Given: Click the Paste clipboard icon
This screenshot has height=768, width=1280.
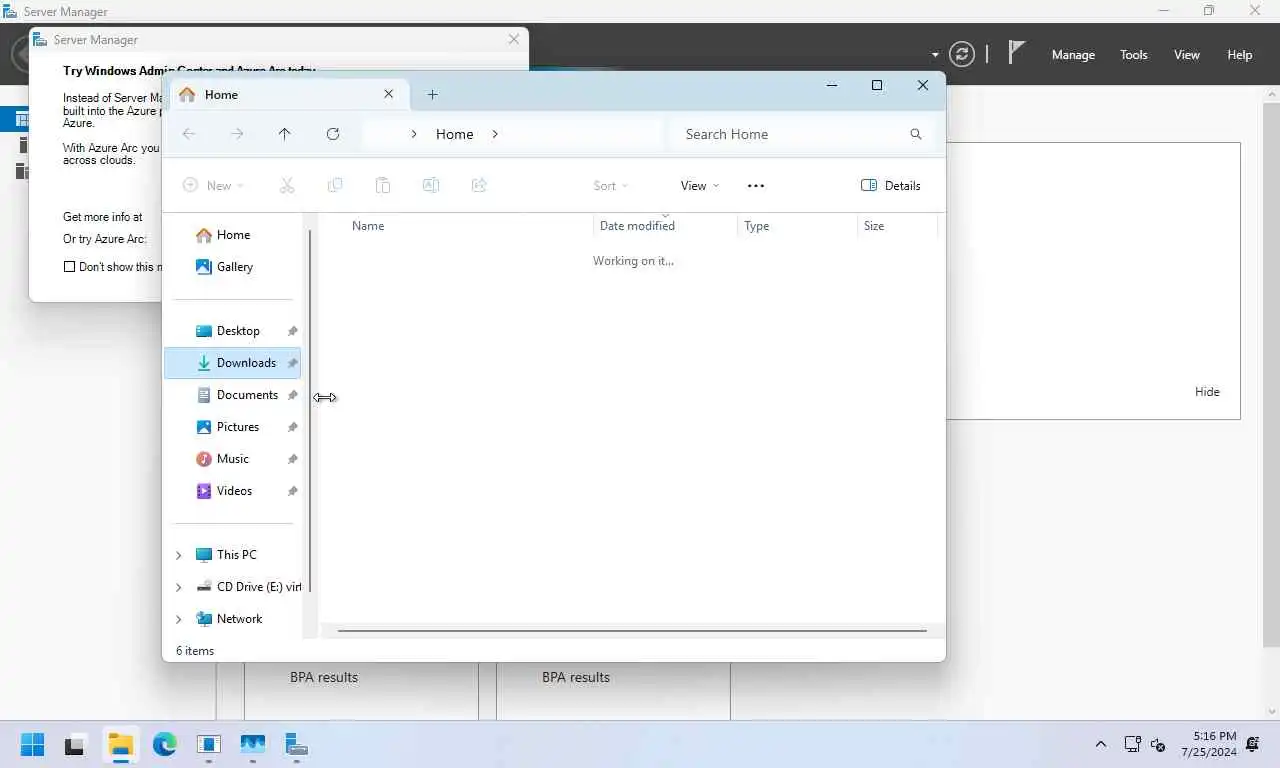Looking at the screenshot, I should tap(383, 185).
